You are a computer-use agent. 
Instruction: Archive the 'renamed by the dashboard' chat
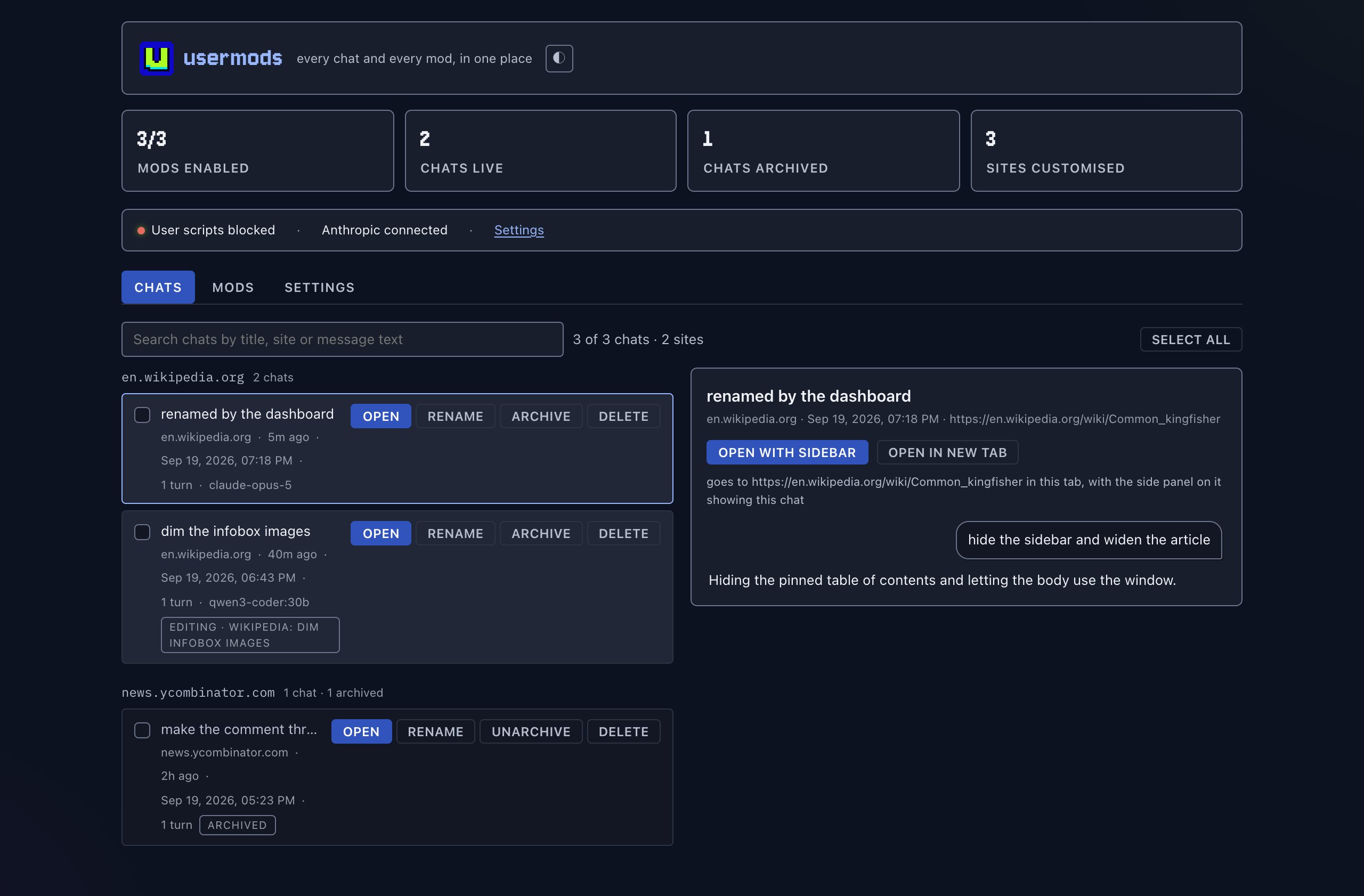coord(540,416)
